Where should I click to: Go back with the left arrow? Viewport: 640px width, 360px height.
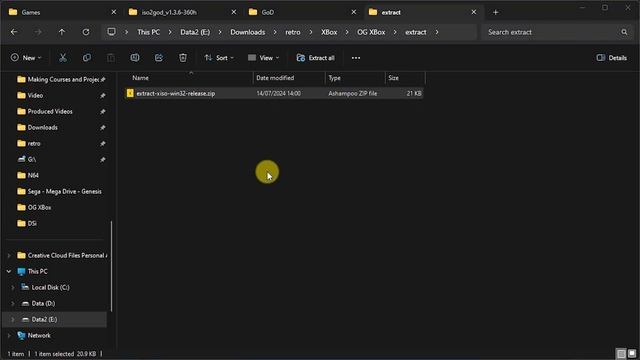click(x=14, y=32)
